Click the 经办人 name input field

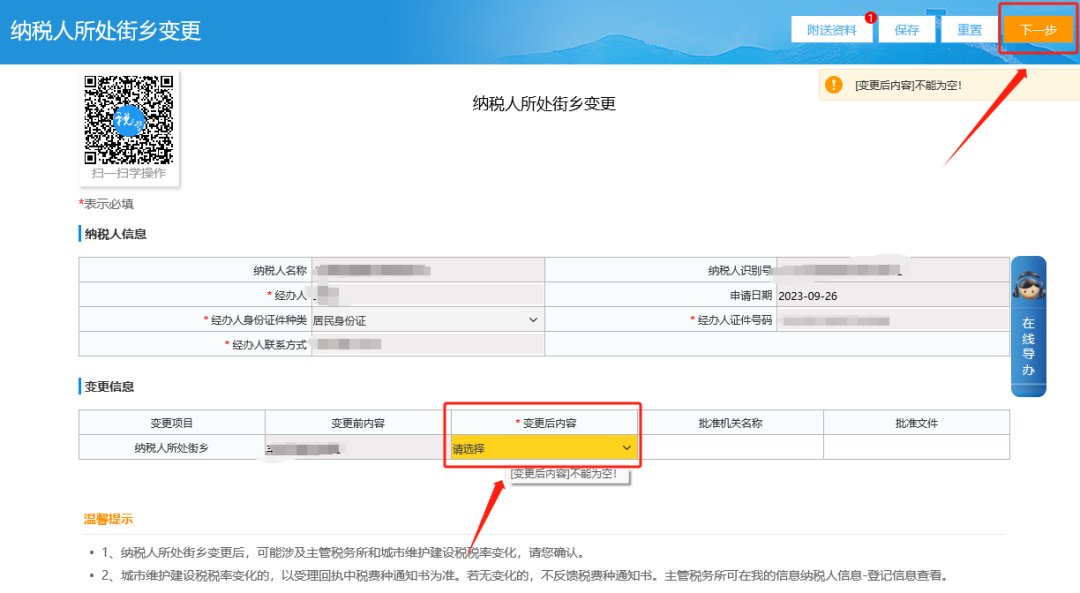[x=427, y=295]
